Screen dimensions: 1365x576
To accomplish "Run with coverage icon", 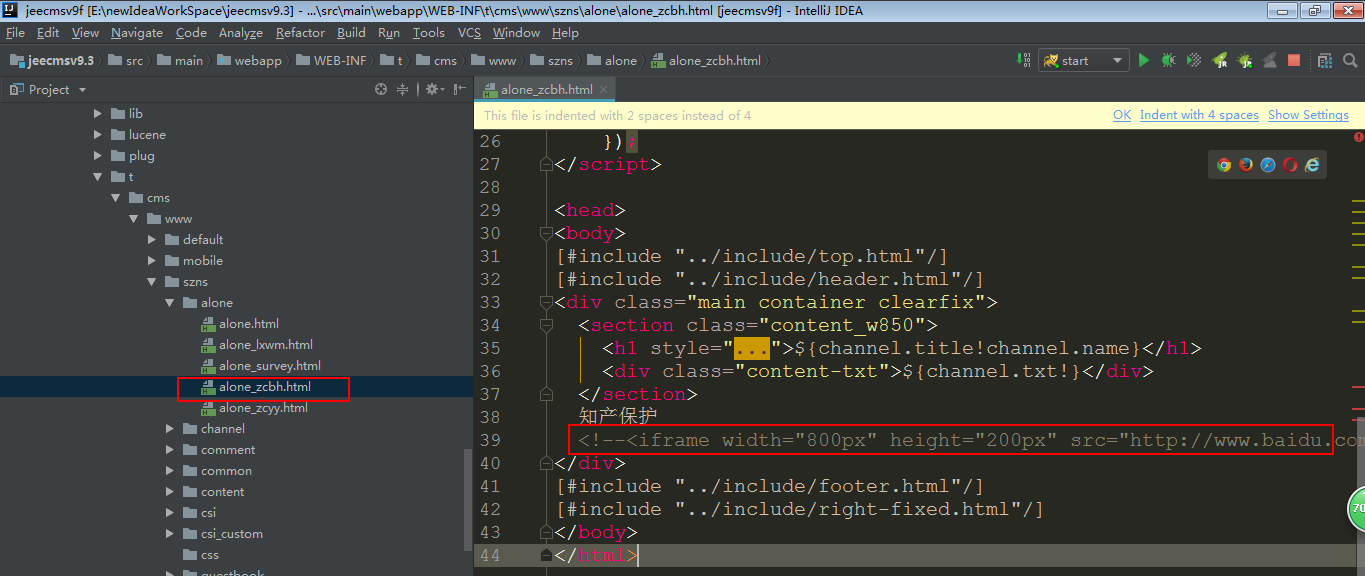I will click(1194, 60).
